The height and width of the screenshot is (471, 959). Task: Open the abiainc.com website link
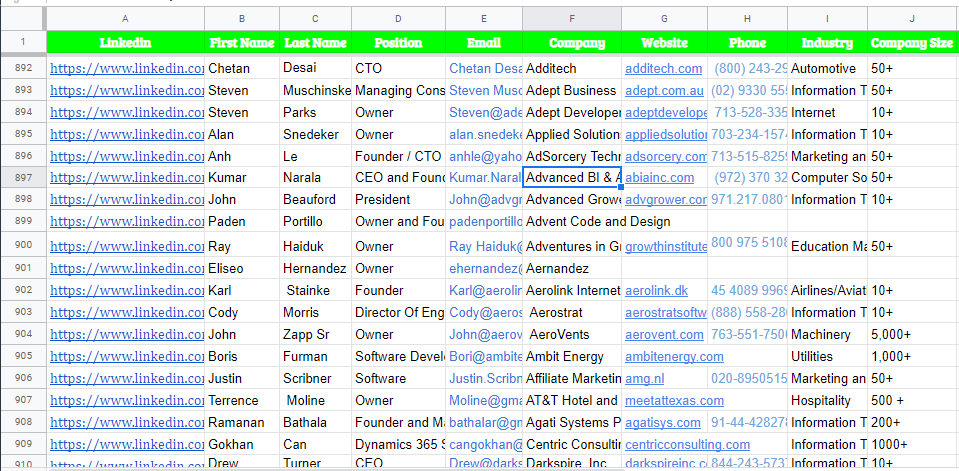point(659,177)
